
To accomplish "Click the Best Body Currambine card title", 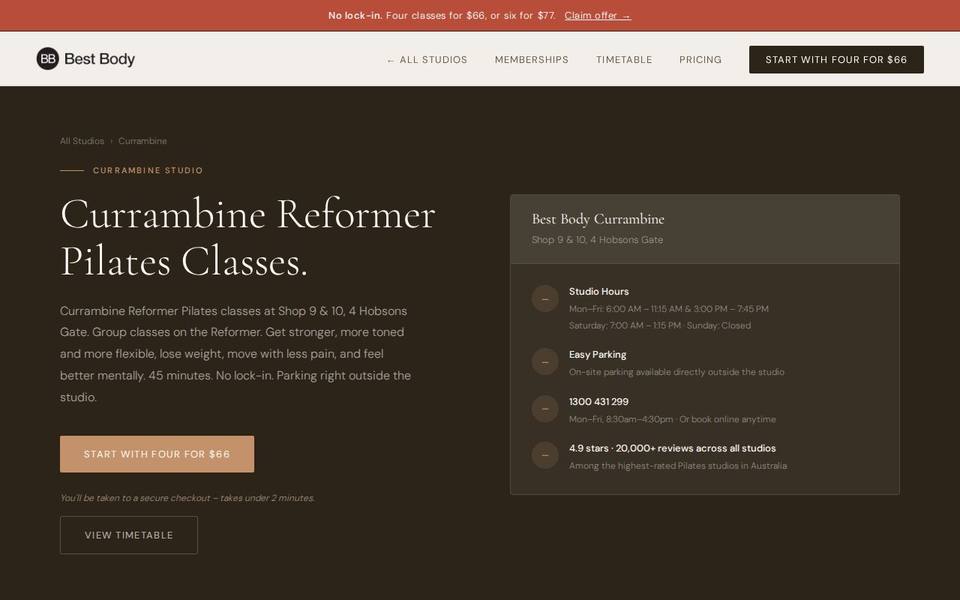I will click(x=598, y=219).
